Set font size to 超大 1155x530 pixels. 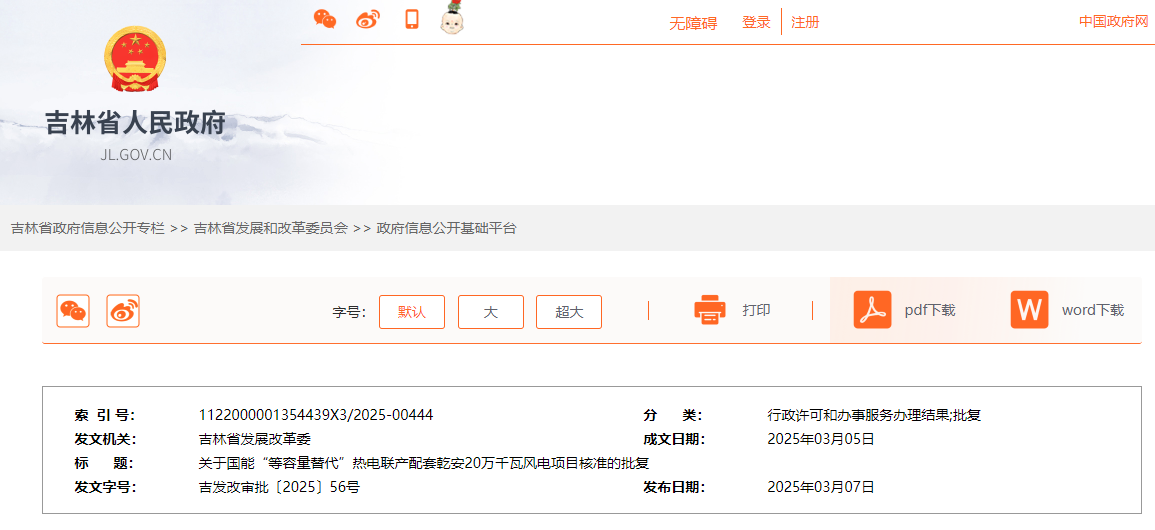tap(569, 311)
